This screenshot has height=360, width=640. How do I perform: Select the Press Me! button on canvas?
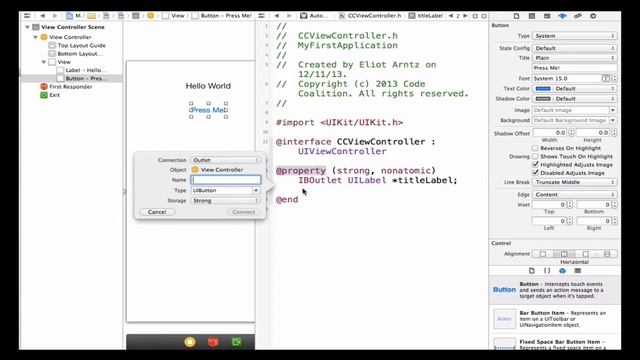coord(209,110)
